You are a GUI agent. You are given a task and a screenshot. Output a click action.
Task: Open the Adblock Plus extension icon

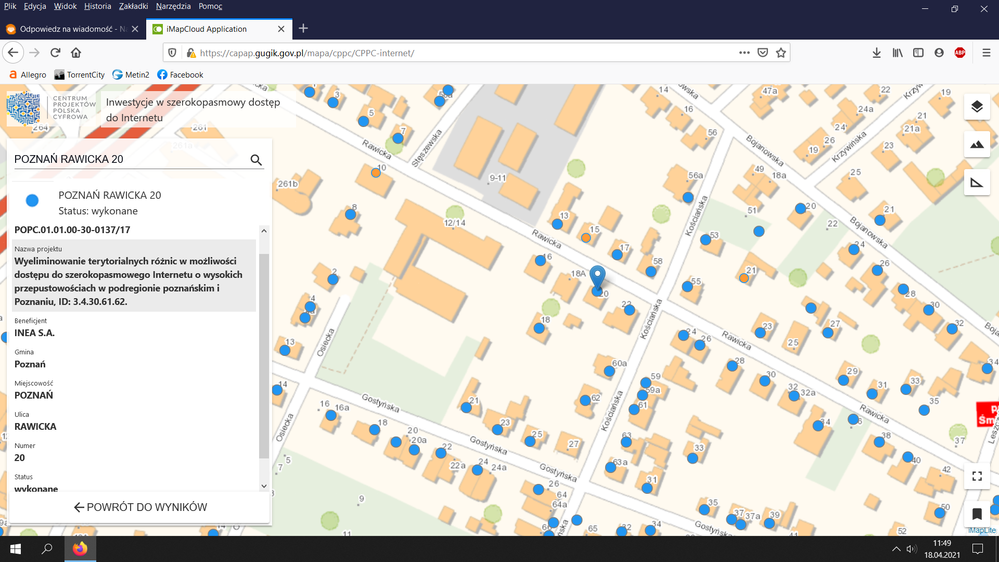[x=960, y=53]
